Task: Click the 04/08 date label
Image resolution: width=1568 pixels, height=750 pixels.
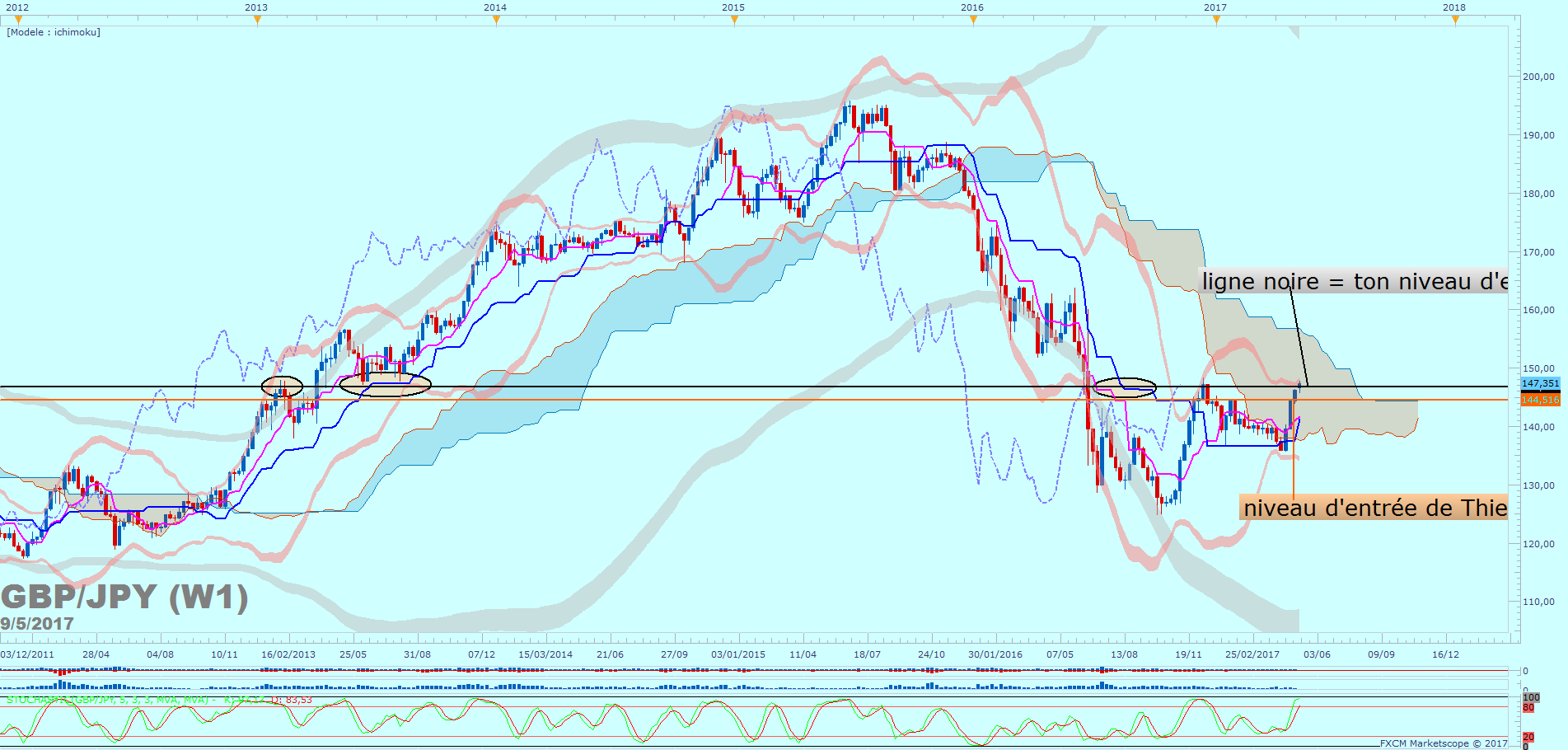Action: pos(160,654)
